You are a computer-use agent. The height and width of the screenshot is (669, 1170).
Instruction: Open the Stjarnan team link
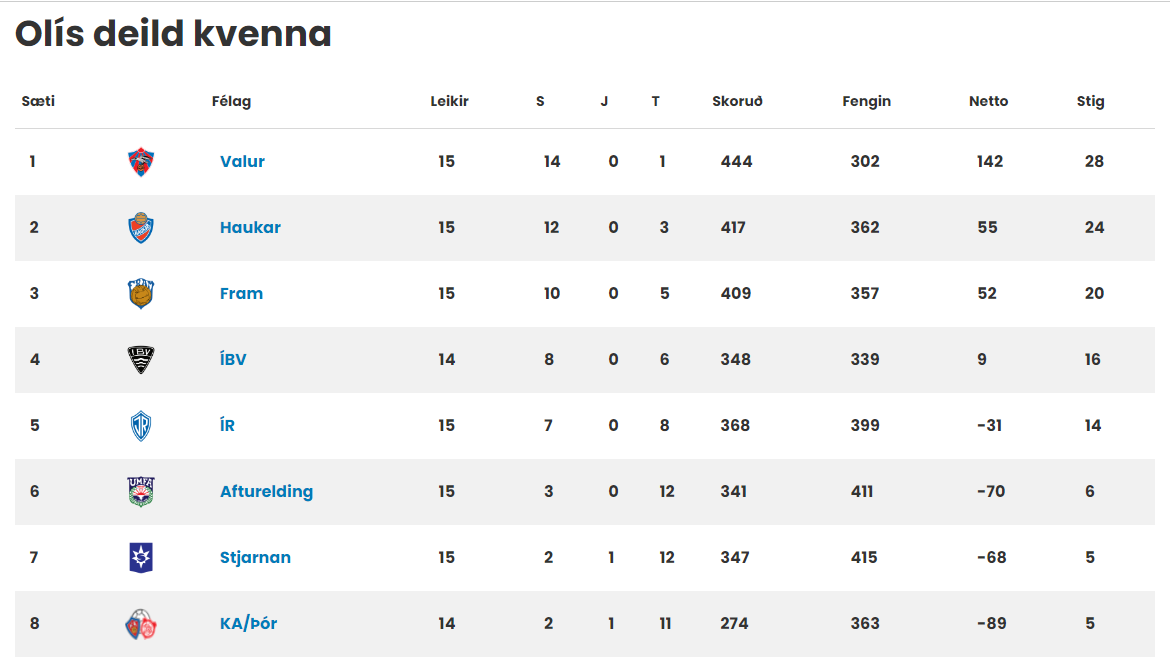coord(255,558)
